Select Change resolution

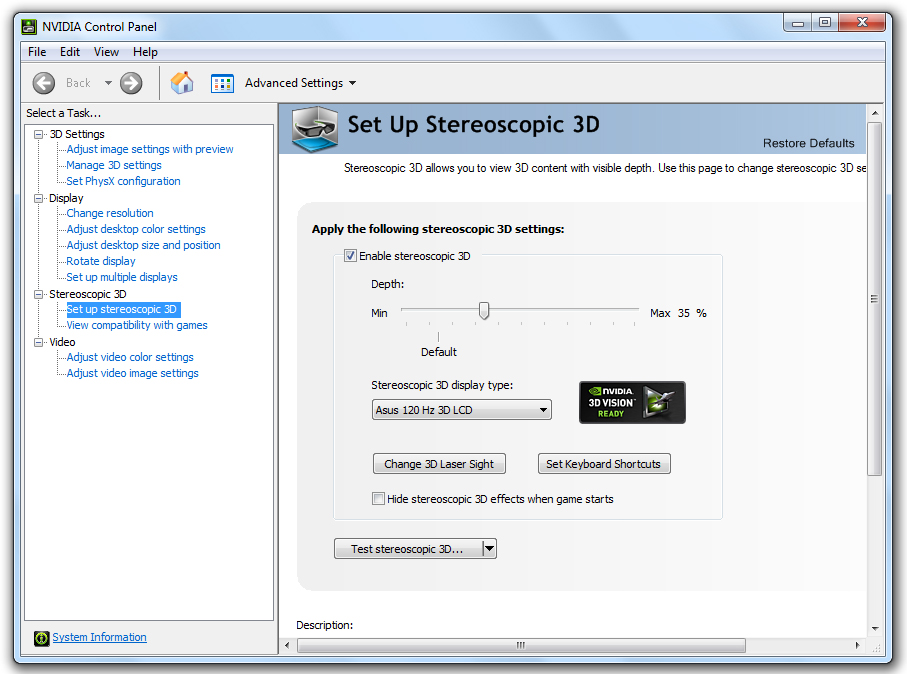(x=110, y=213)
